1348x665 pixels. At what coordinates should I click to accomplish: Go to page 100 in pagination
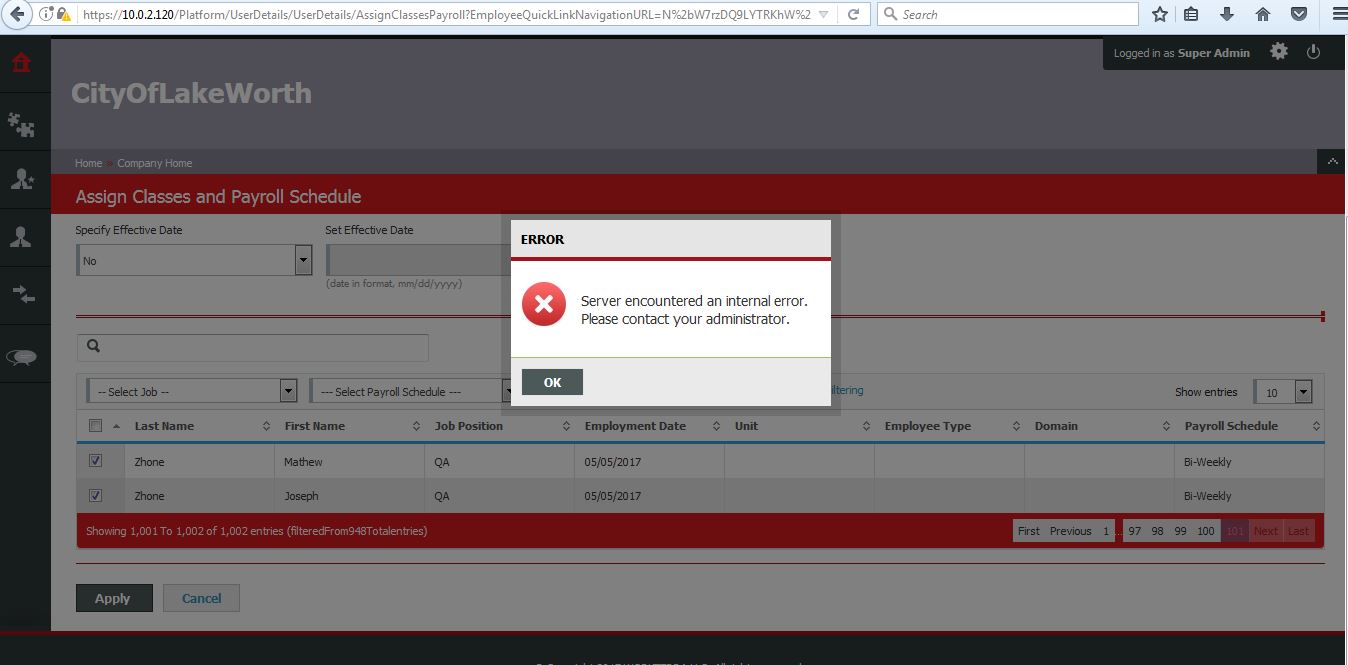tap(1206, 531)
